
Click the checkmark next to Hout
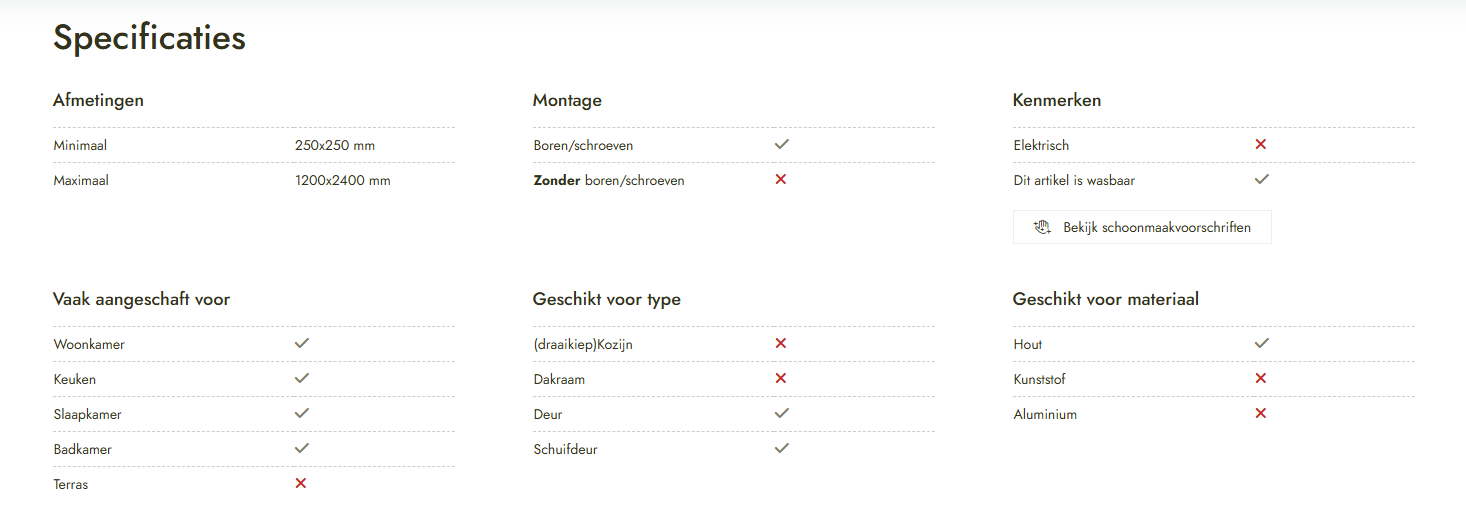point(1262,343)
